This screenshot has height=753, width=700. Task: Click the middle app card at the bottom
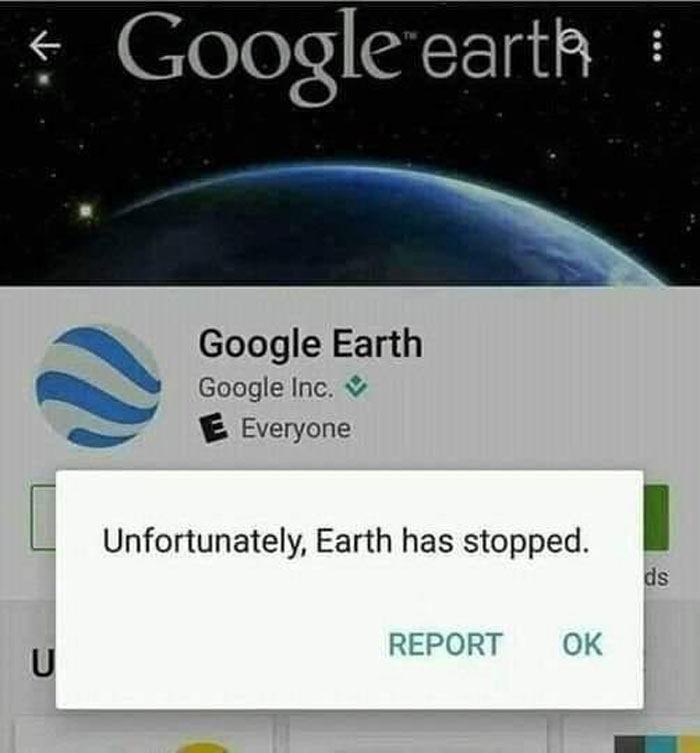(x=418, y=735)
